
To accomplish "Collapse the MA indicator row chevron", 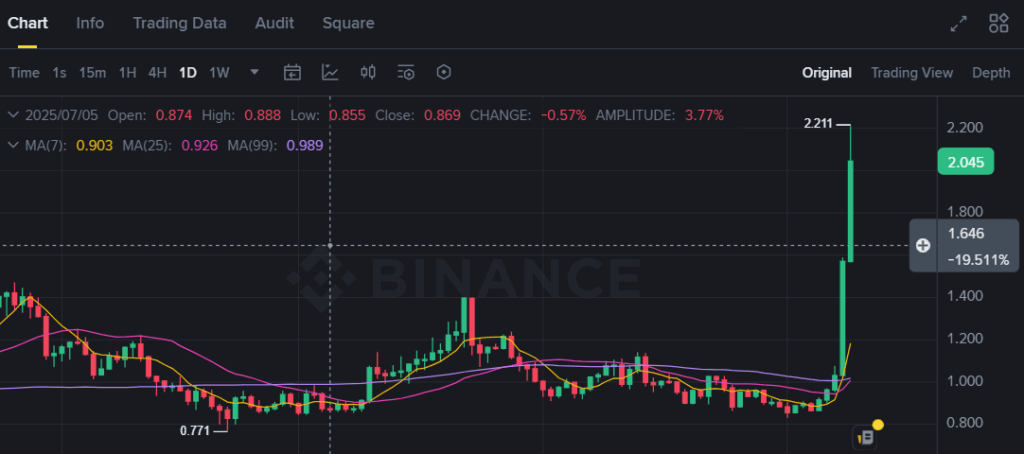I will click(12, 145).
